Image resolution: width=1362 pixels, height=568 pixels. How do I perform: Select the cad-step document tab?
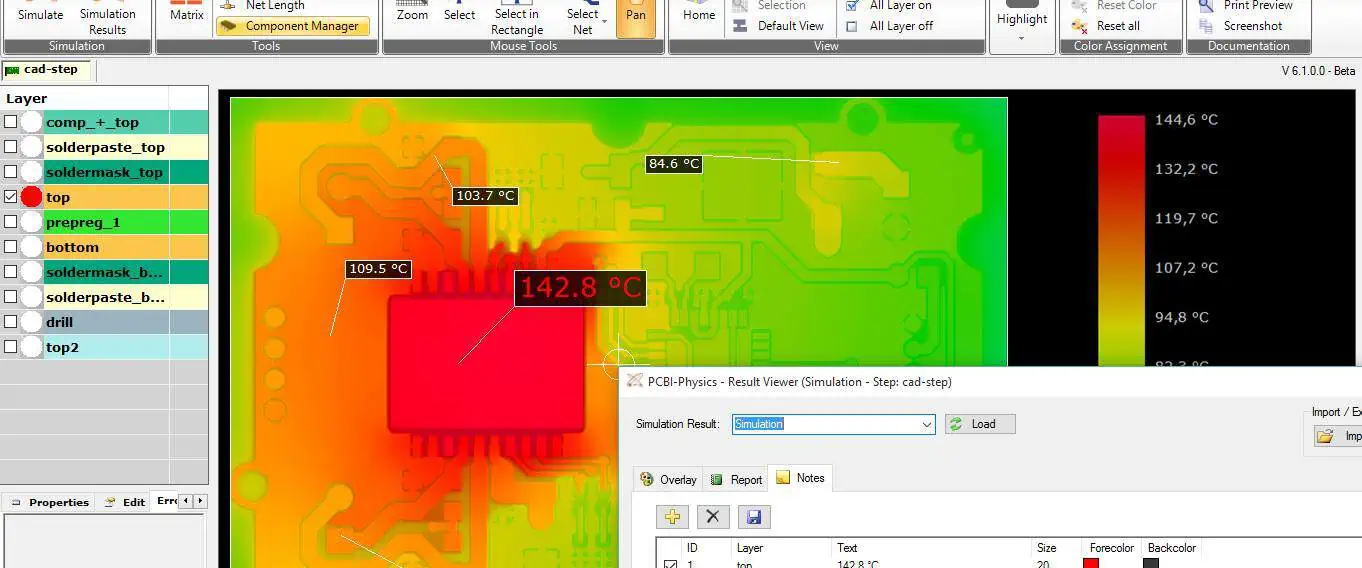tap(46, 70)
